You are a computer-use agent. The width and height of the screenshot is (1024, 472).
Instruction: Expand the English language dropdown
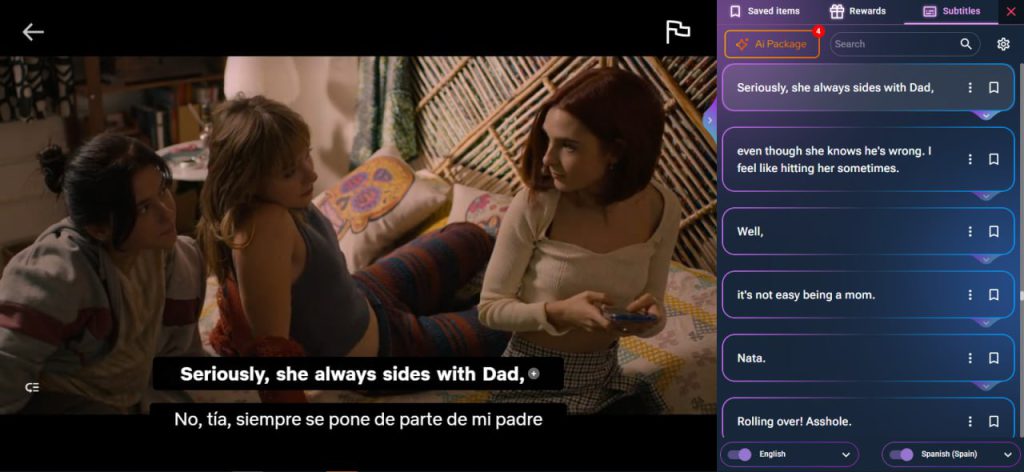[846, 454]
